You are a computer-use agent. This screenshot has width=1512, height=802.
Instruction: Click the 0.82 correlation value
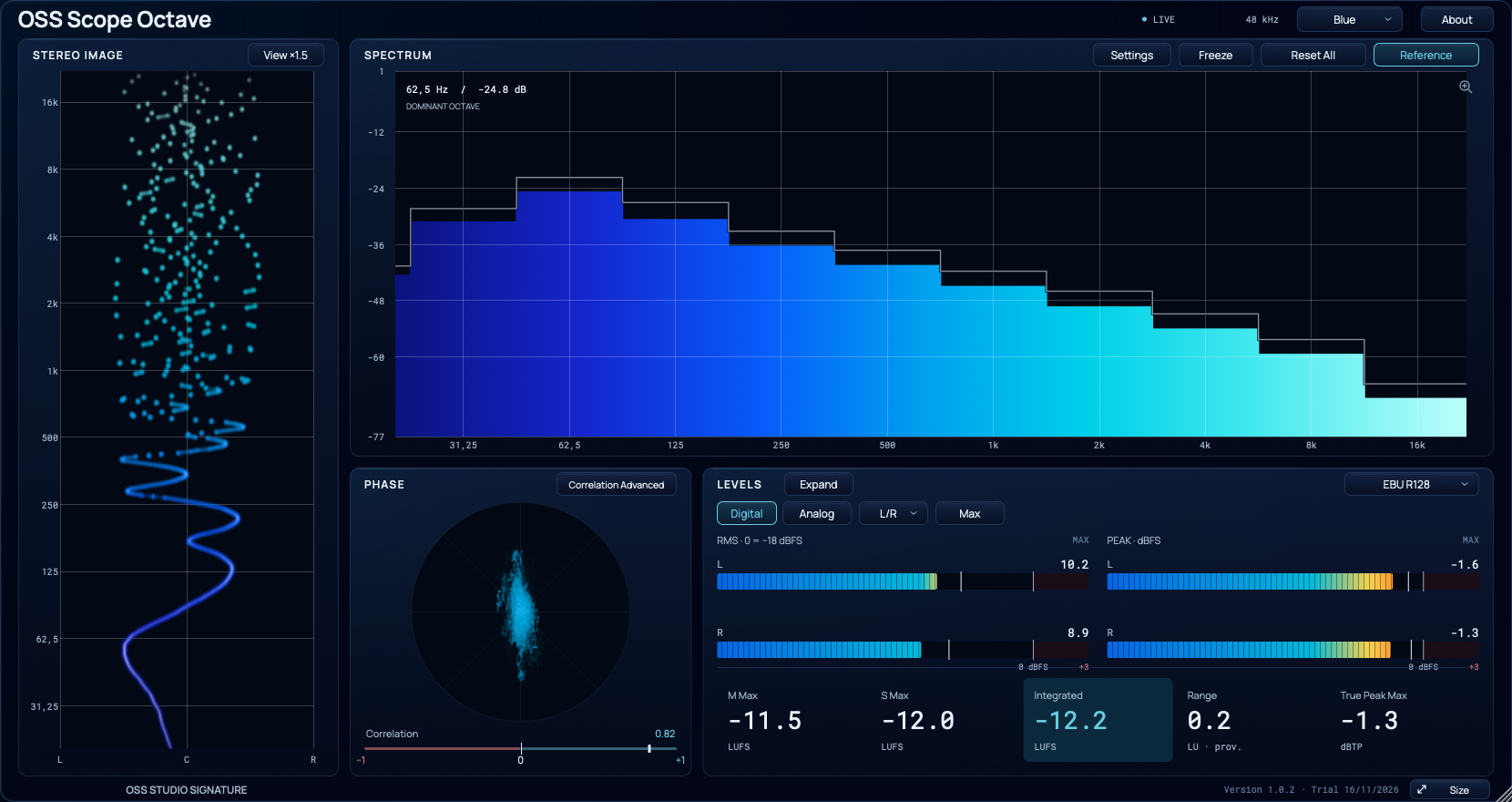(665, 734)
